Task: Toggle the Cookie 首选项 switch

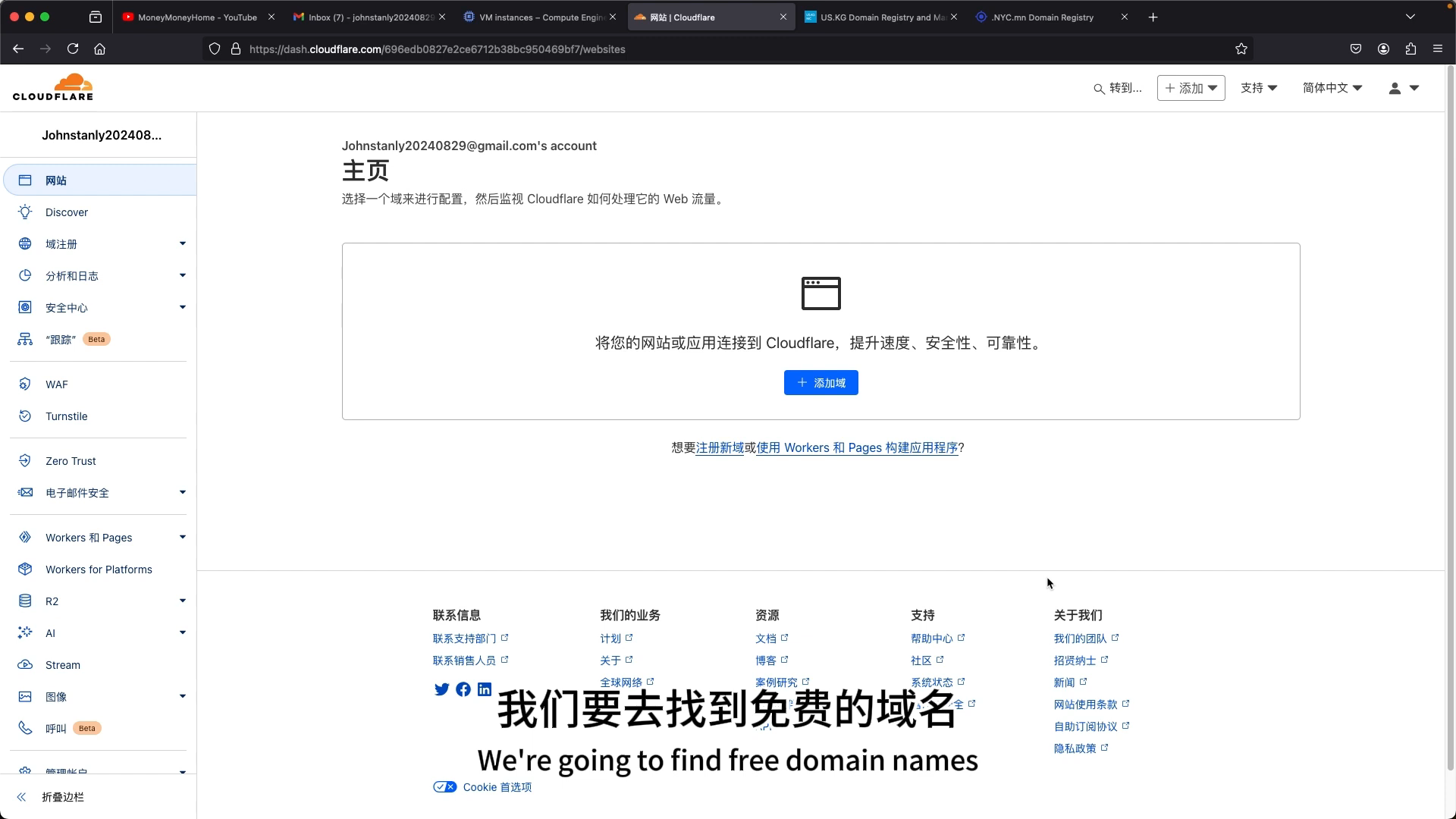Action: point(445,787)
